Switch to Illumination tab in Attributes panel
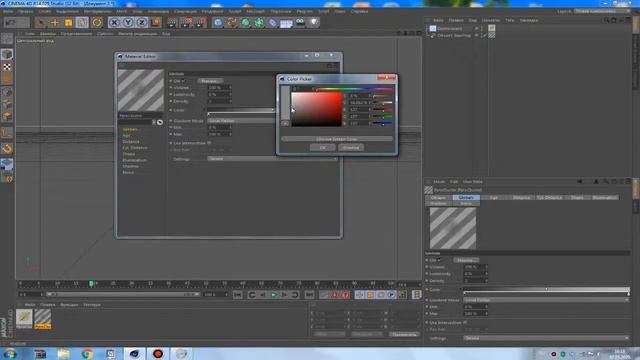 click(605, 198)
